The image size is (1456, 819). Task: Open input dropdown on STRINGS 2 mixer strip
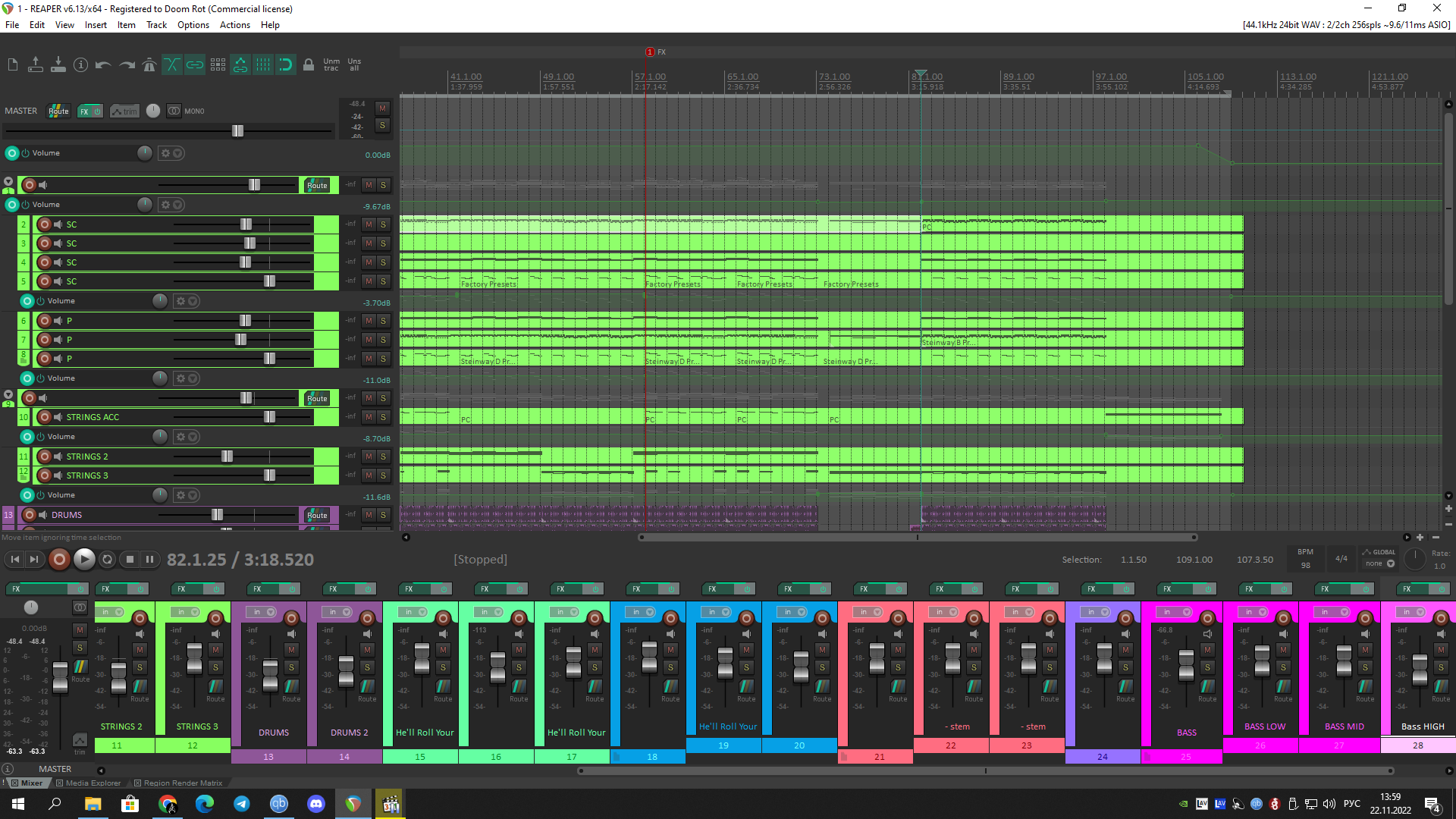[112, 612]
